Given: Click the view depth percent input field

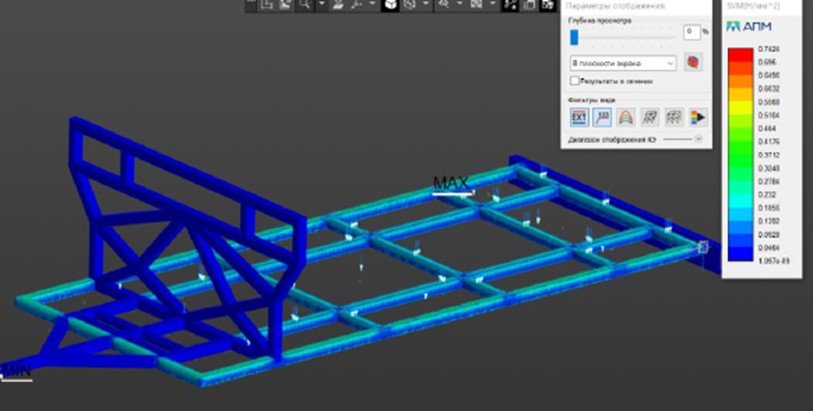Looking at the screenshot, I should tap(690, 32).
